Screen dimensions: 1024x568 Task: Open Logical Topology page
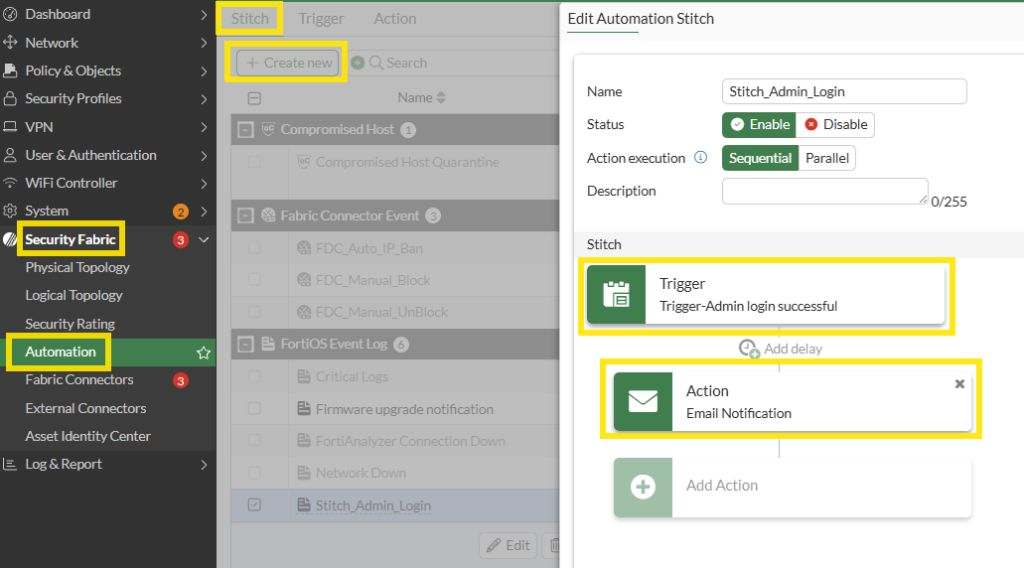coord(74,296)
